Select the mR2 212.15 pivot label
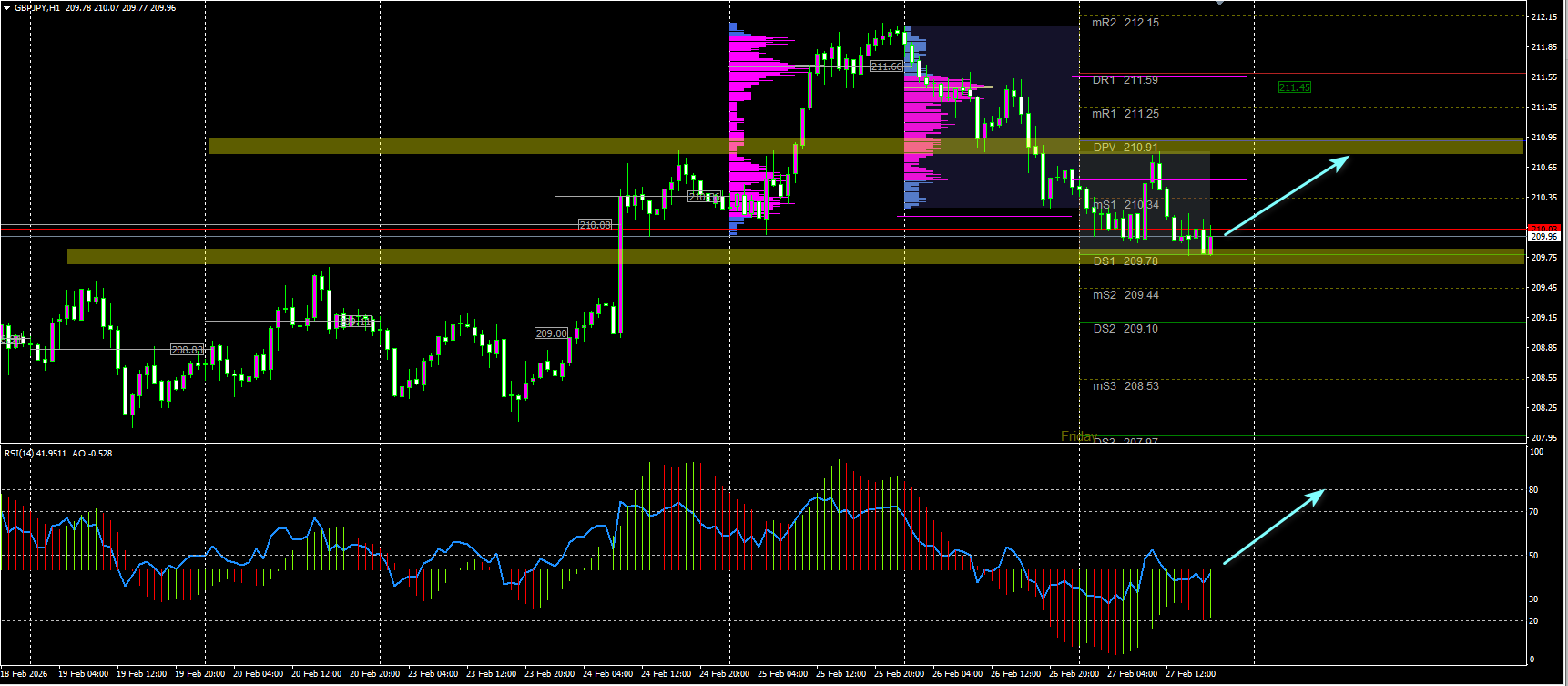 pos(1125,23)
